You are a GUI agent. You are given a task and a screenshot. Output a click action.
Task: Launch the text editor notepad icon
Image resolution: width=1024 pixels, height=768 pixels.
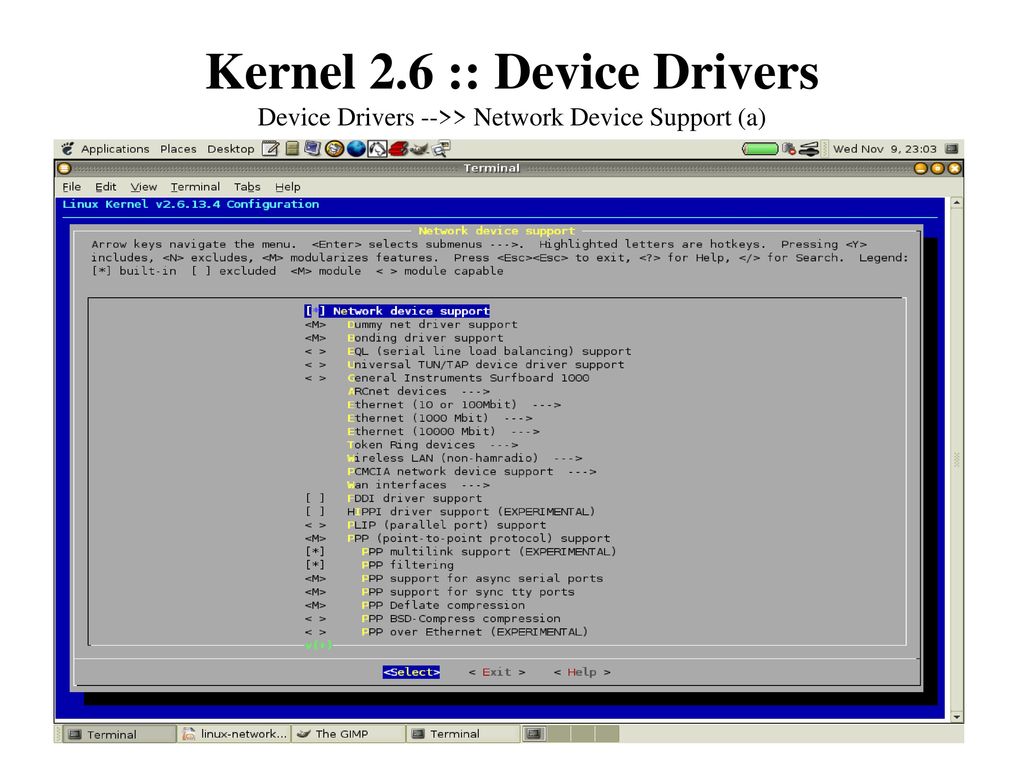270,149
